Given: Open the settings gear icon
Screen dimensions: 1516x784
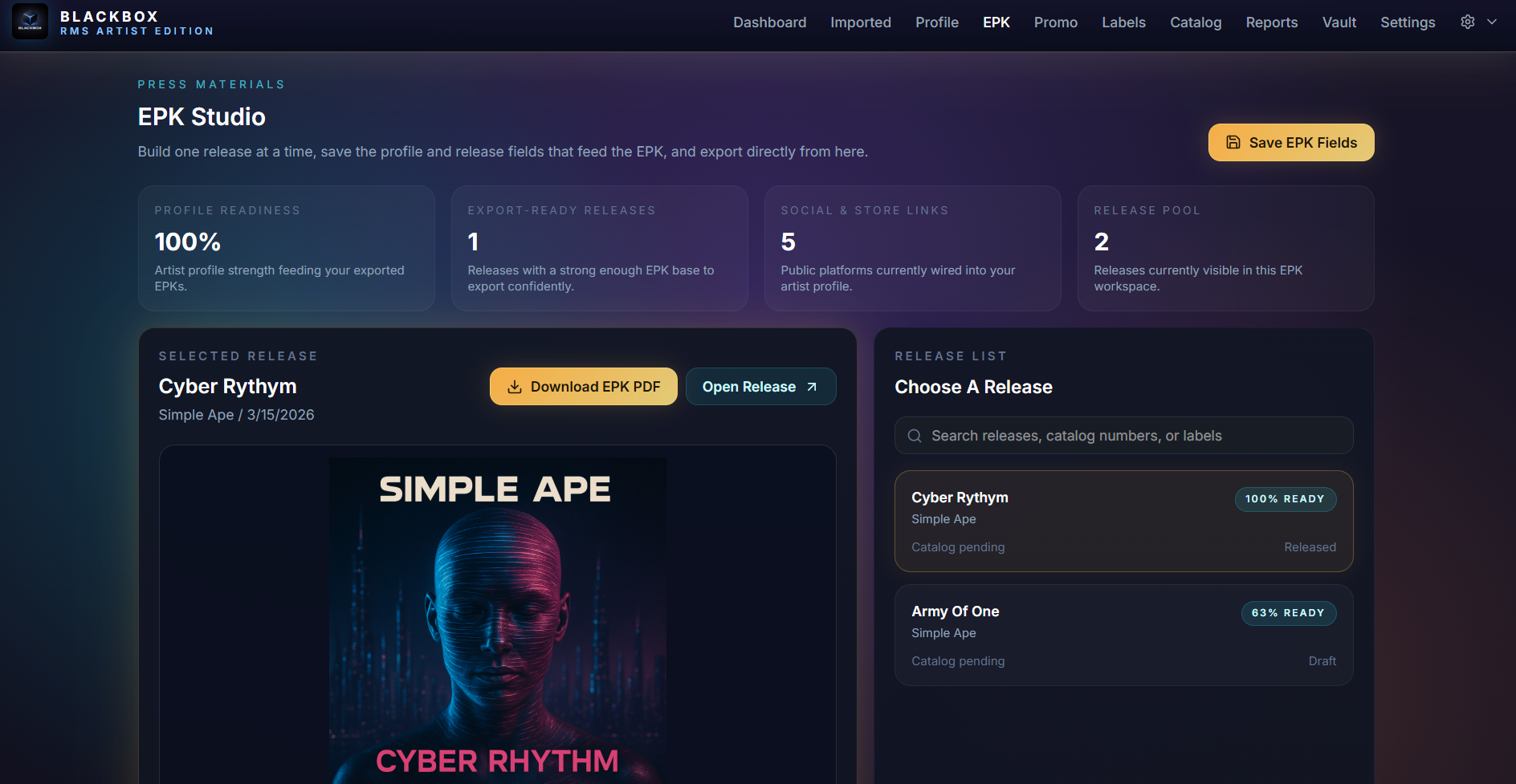Looking at the screenshot, I should click(x=1467, y=22).
